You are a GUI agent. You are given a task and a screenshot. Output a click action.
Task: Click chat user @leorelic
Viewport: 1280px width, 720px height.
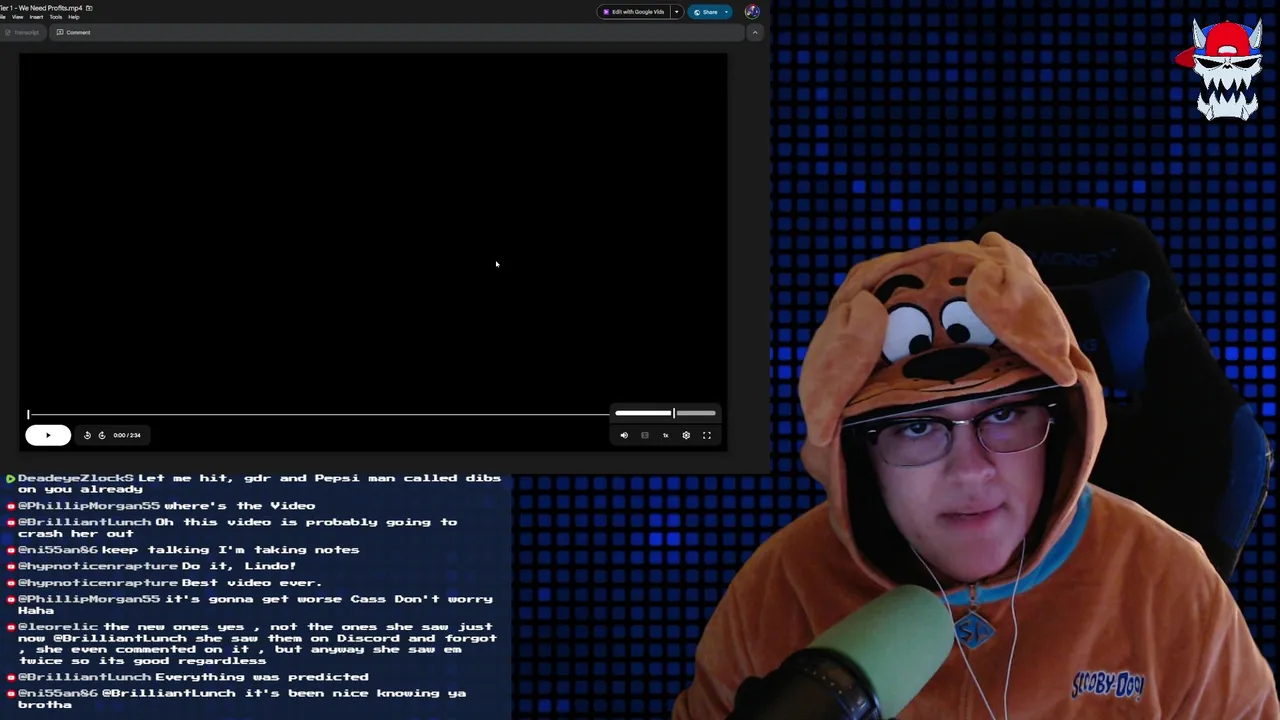(58, 627)
